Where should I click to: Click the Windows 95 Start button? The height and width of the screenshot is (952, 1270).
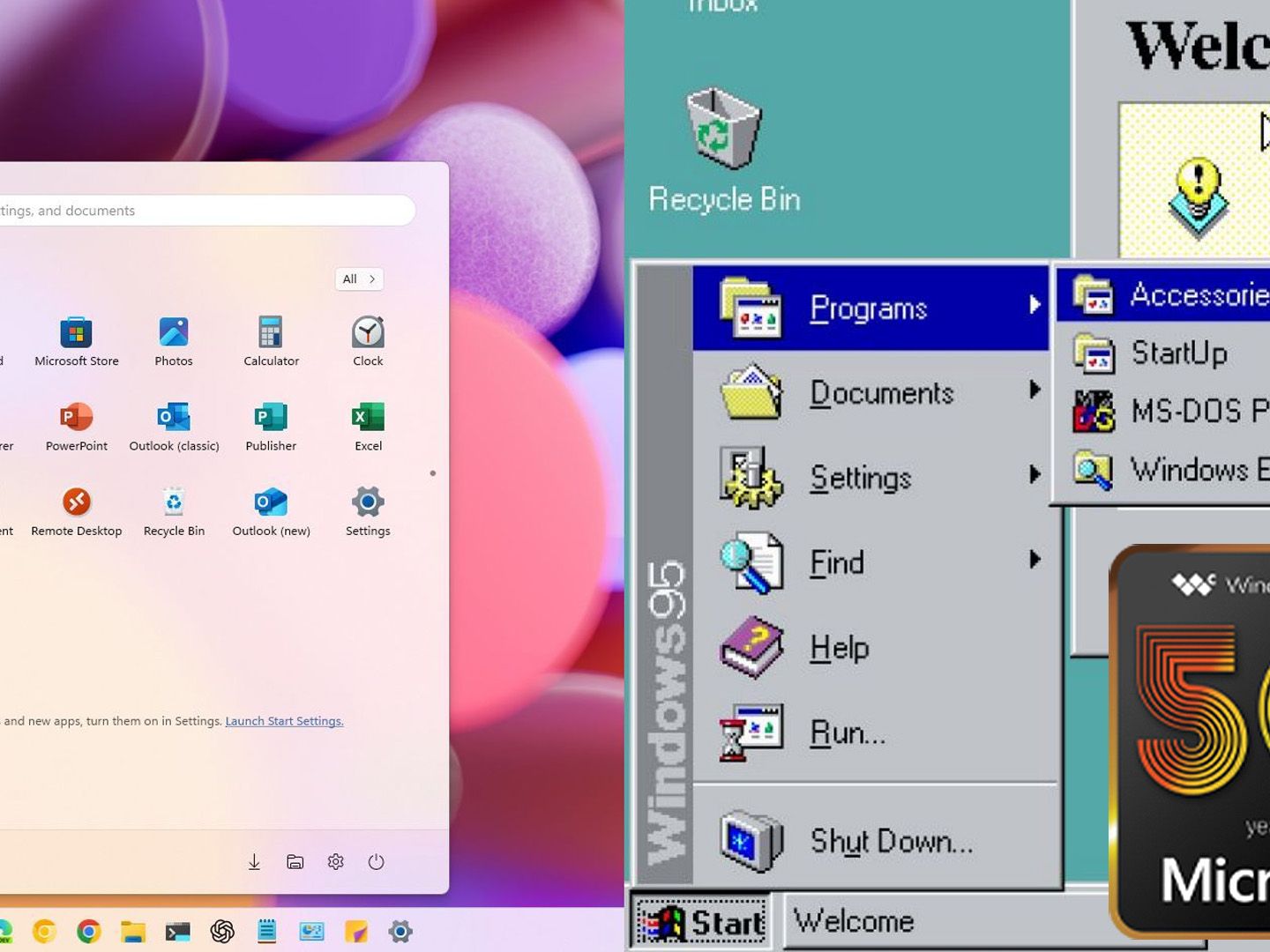(x=702, y=922)
